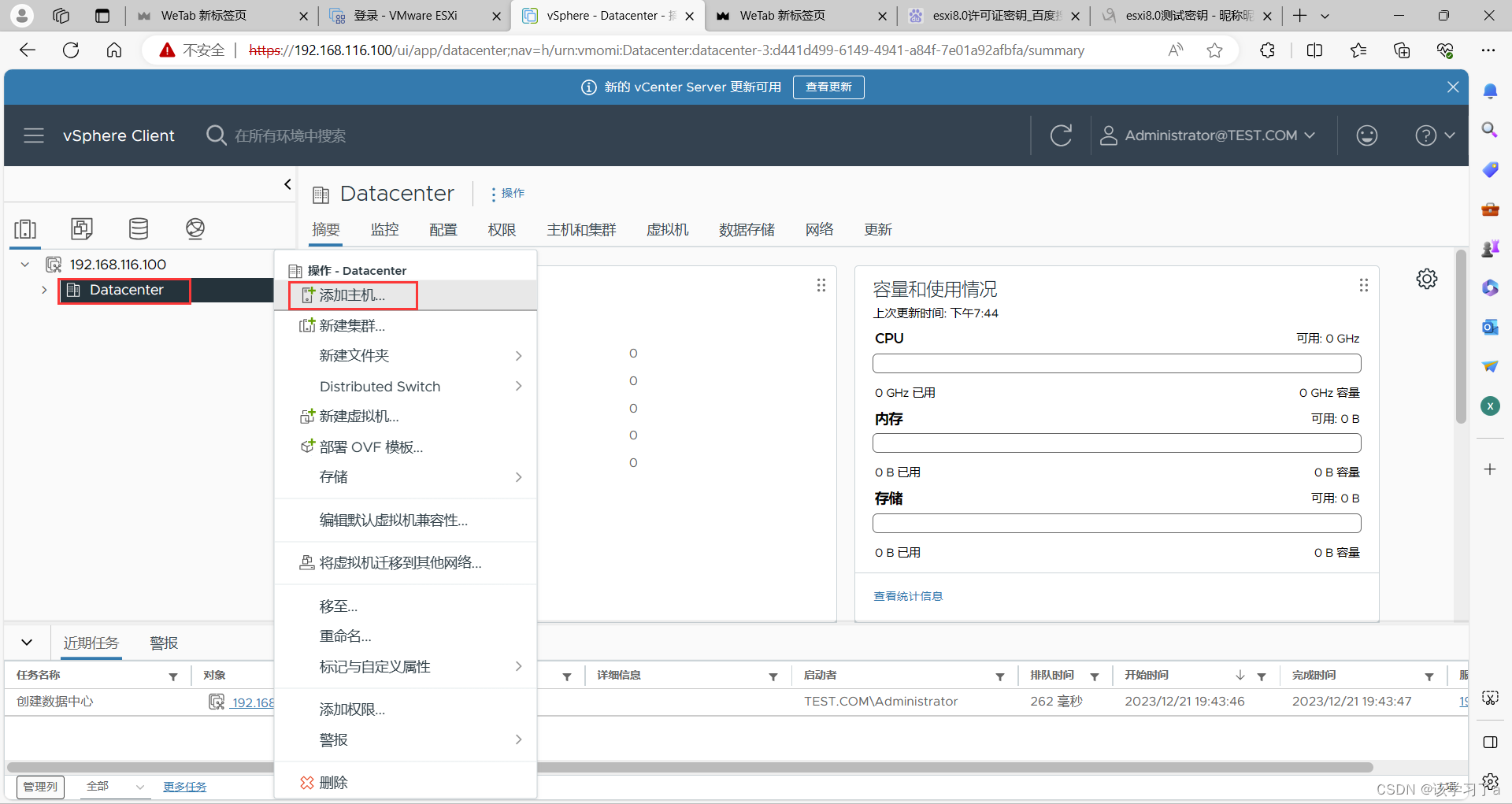
Task: Click the browser address bar URL
Action: pyautogui.click(x=666, y=50)
